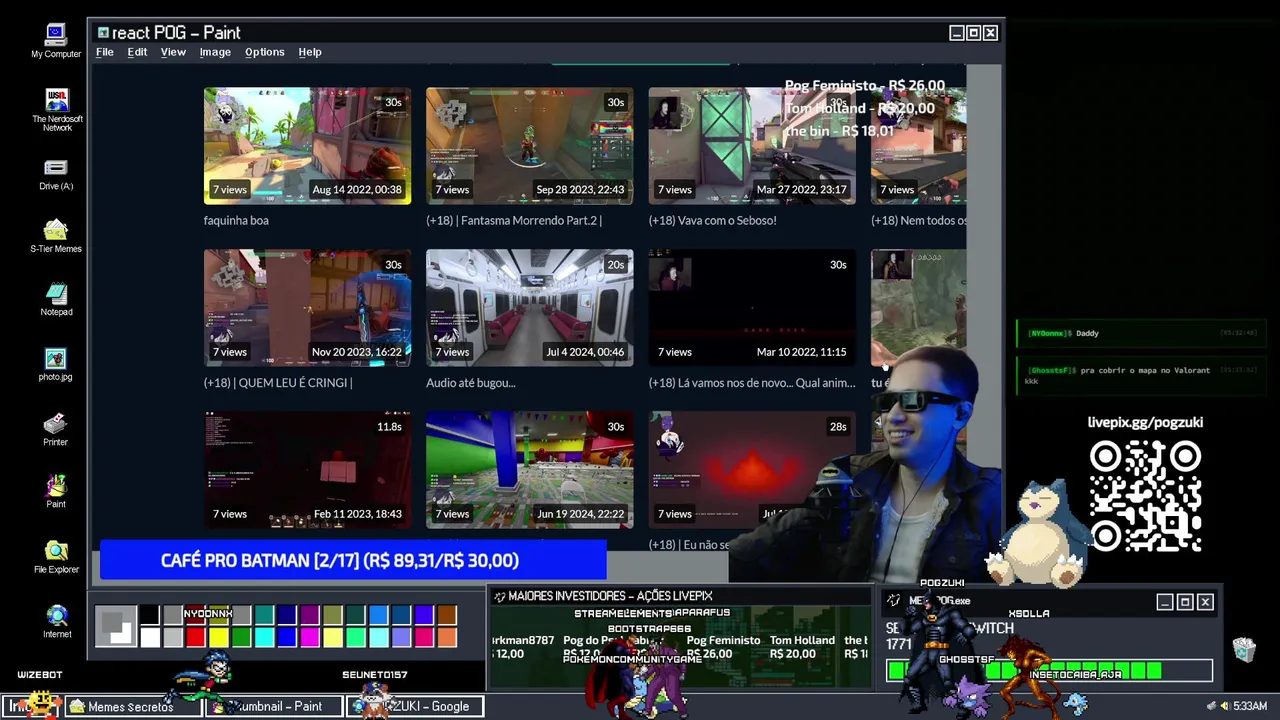
Task: Switch to thumbnail - Paint taskbar button
Action: click(273, 706)
